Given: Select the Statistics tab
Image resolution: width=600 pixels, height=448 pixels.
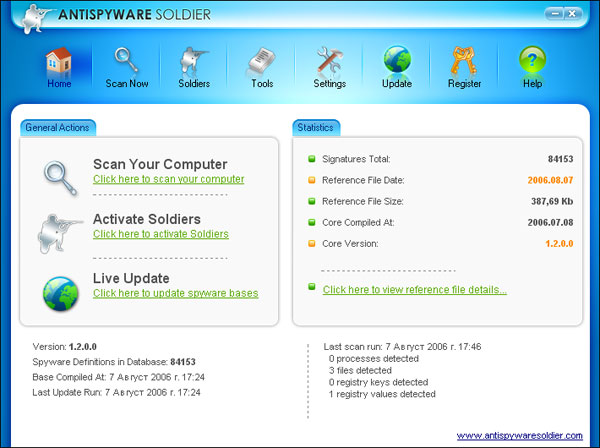Looking at the screenshot, I should click(x=316, y=127).
